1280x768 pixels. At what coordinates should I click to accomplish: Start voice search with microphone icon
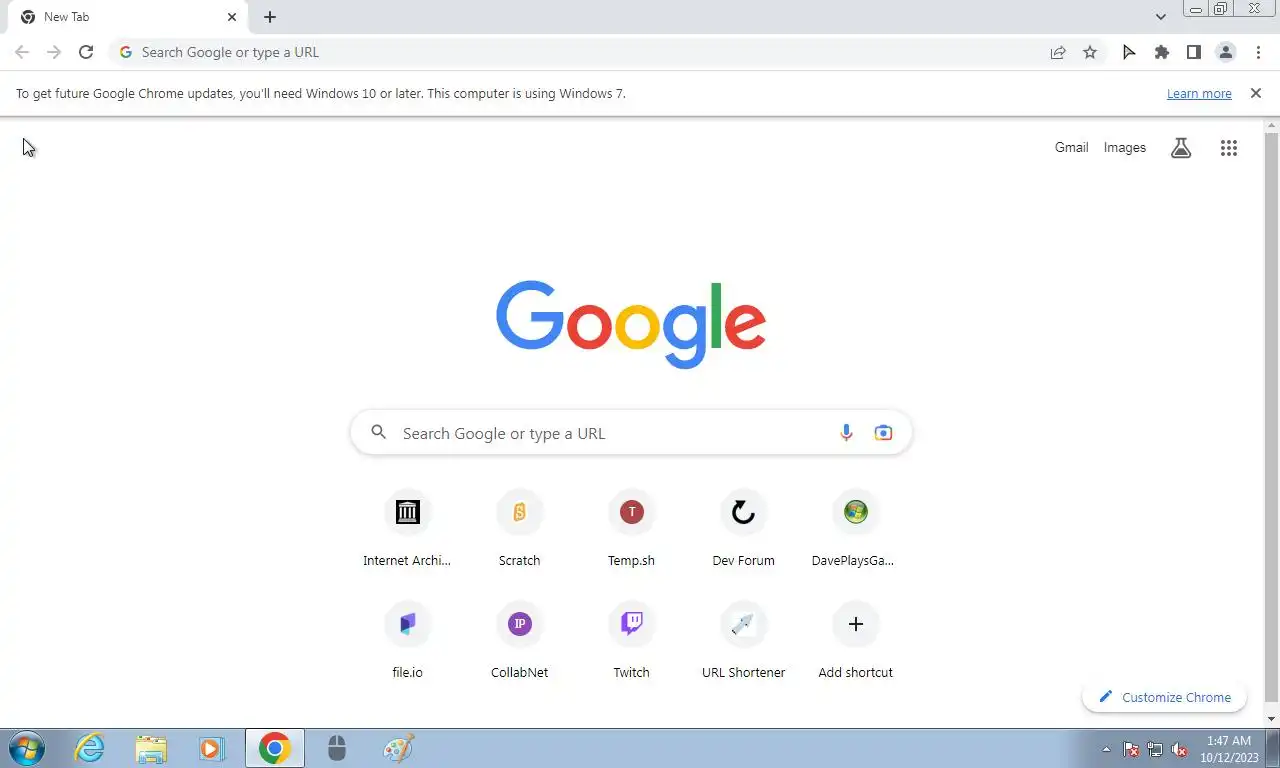(x=846, y=433)
